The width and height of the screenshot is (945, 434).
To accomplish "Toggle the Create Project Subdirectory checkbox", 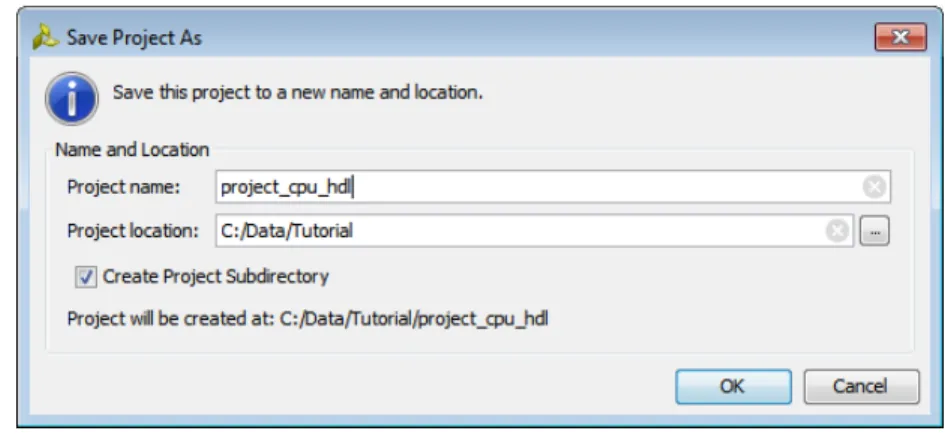I will pyautogui.click(x=86, y=277).
